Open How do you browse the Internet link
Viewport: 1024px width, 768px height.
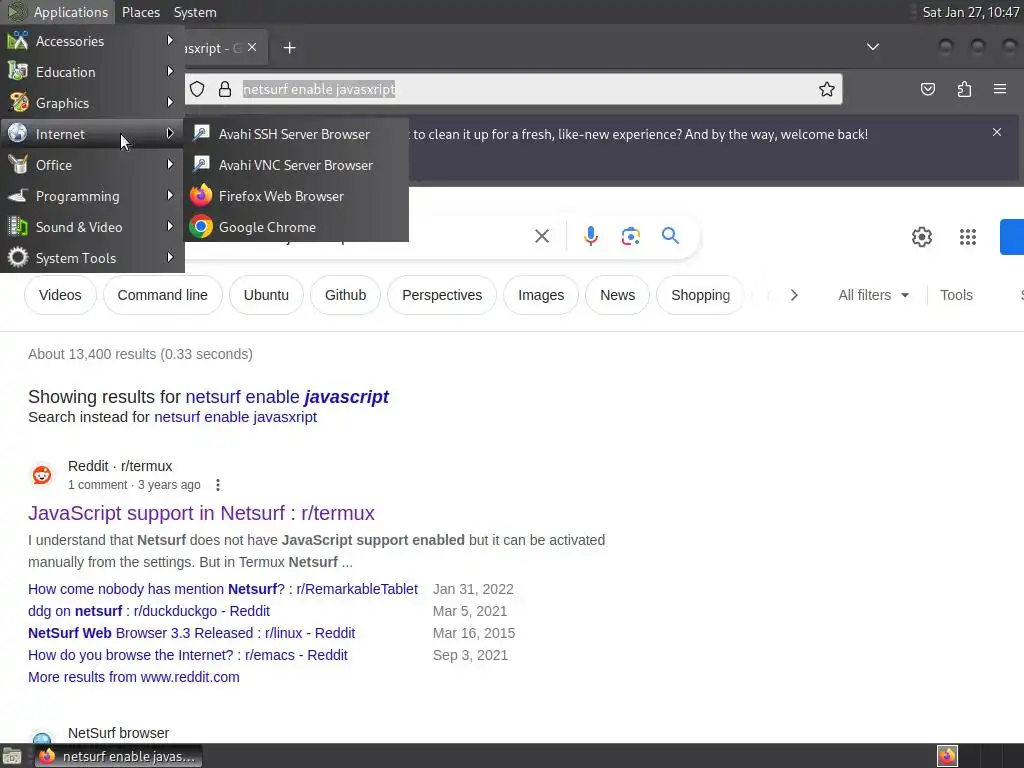coord(188,655)
